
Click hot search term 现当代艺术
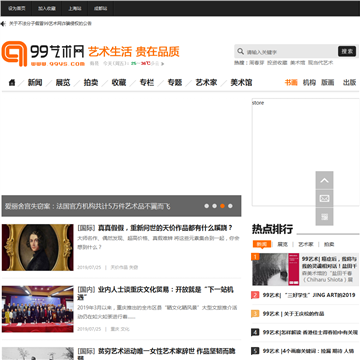click(x=320, y=63)
